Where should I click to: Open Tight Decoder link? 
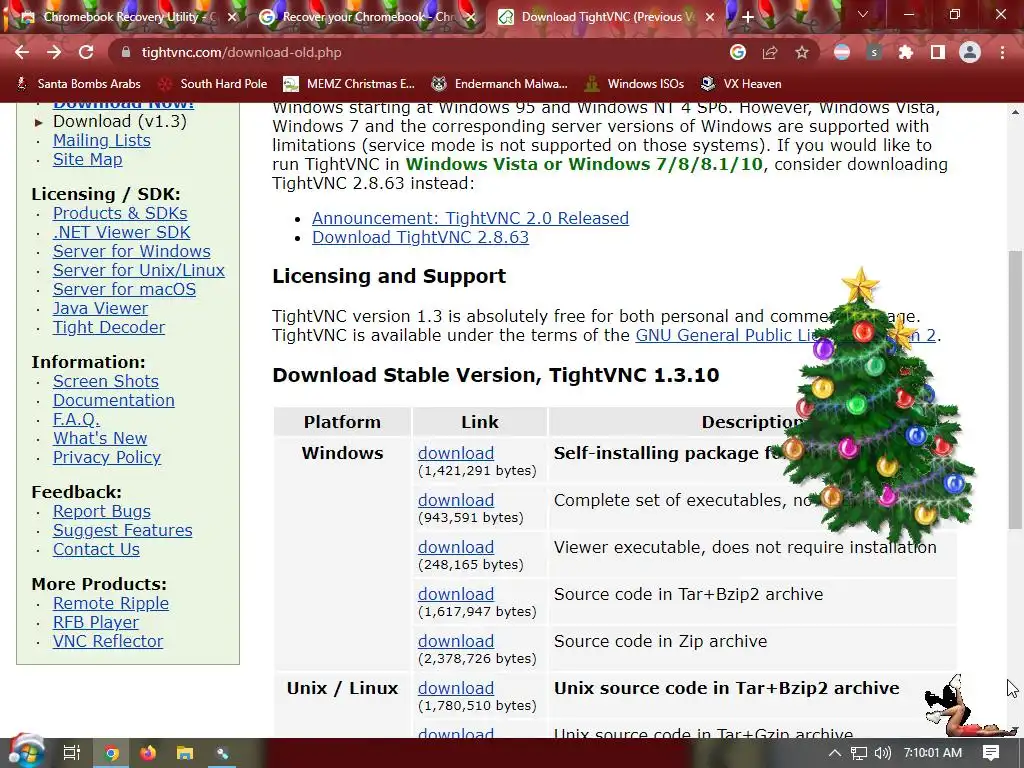(108, 327)
